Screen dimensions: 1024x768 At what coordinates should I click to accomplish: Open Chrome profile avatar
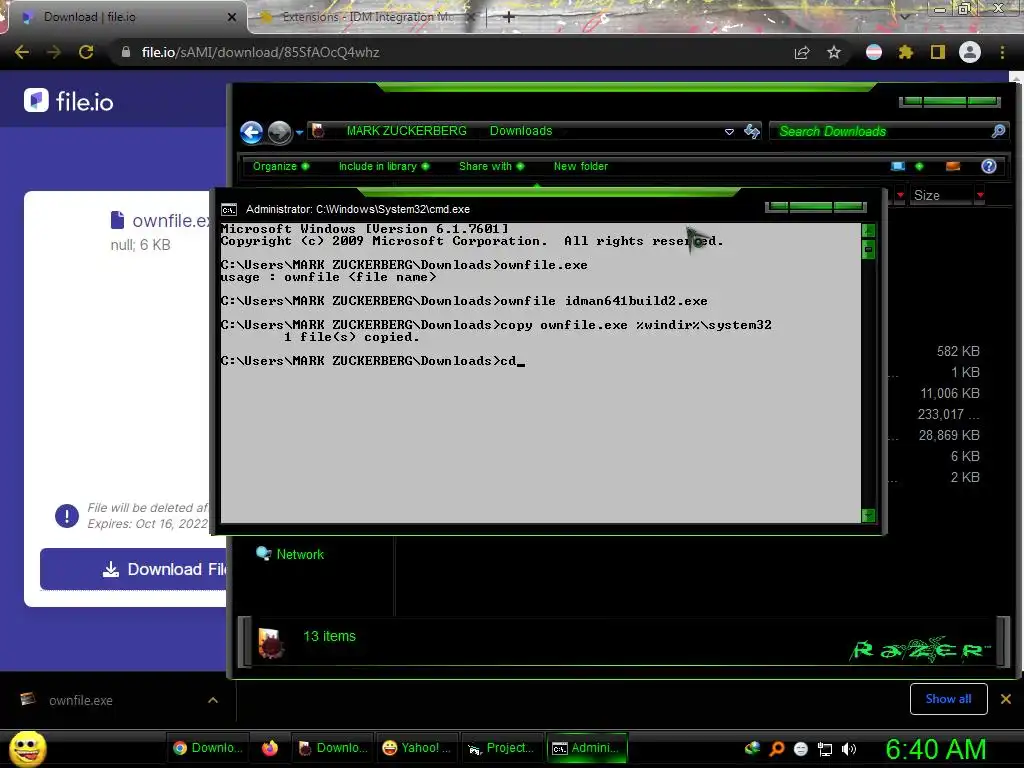click(970, 52)
